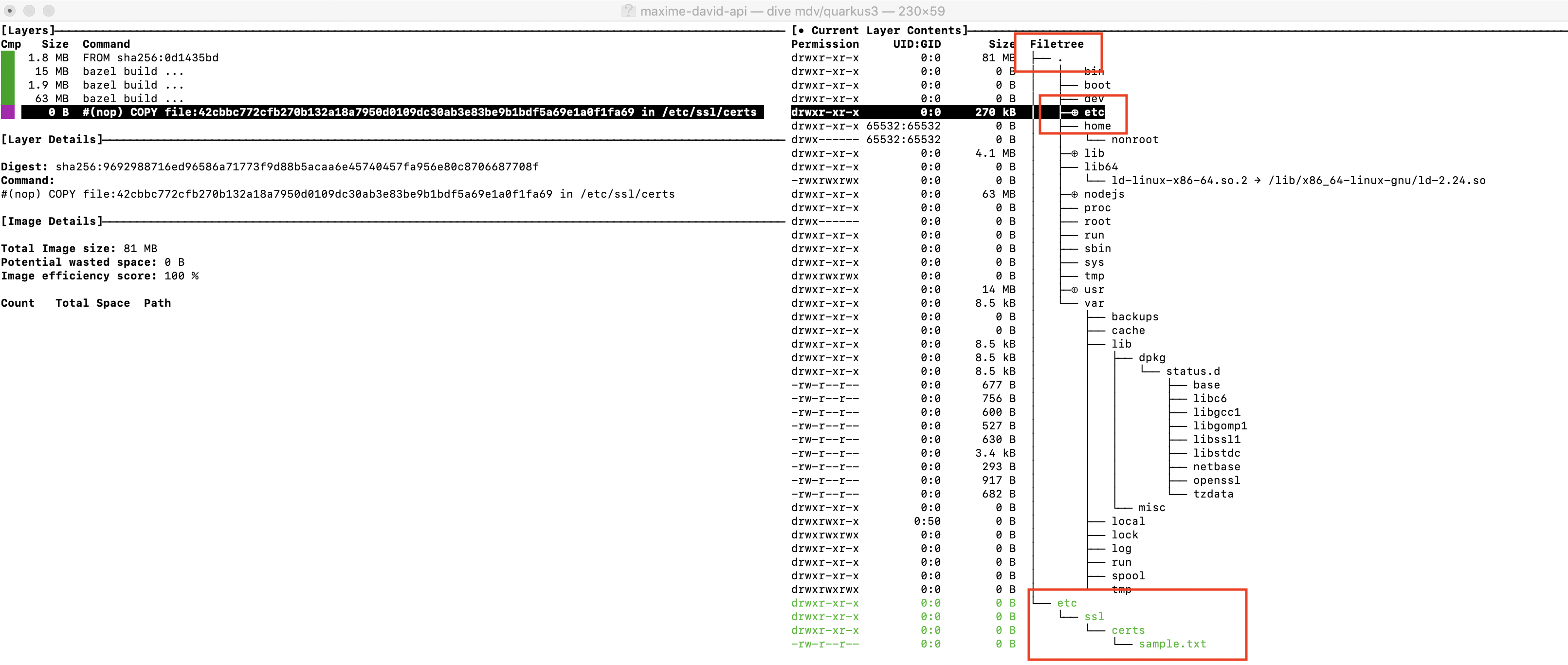Select the purple Cmp indicator of the COPY layer
1568x665 pixels.
pos(7,112)
